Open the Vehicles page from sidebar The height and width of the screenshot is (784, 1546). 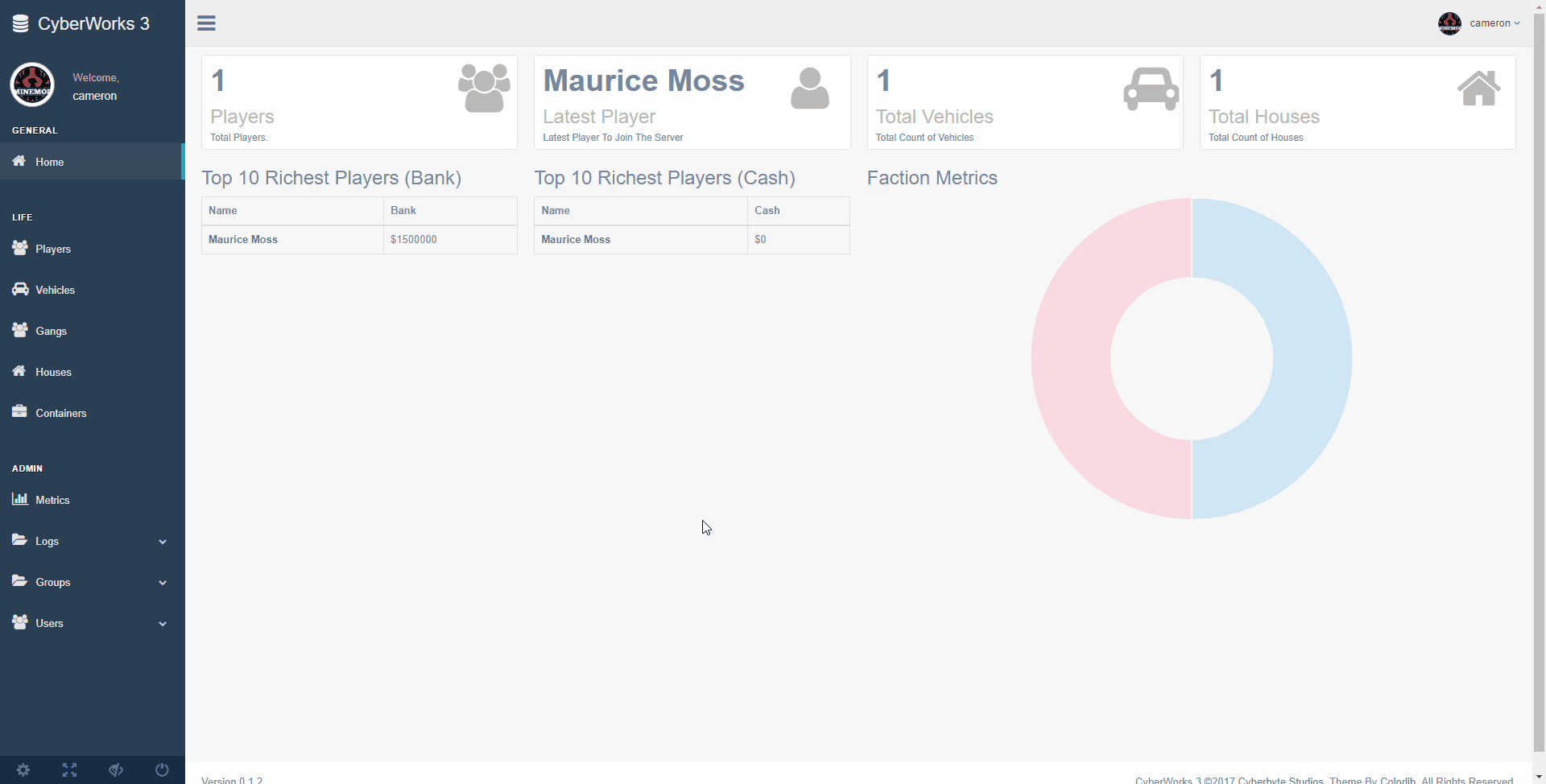55,290
